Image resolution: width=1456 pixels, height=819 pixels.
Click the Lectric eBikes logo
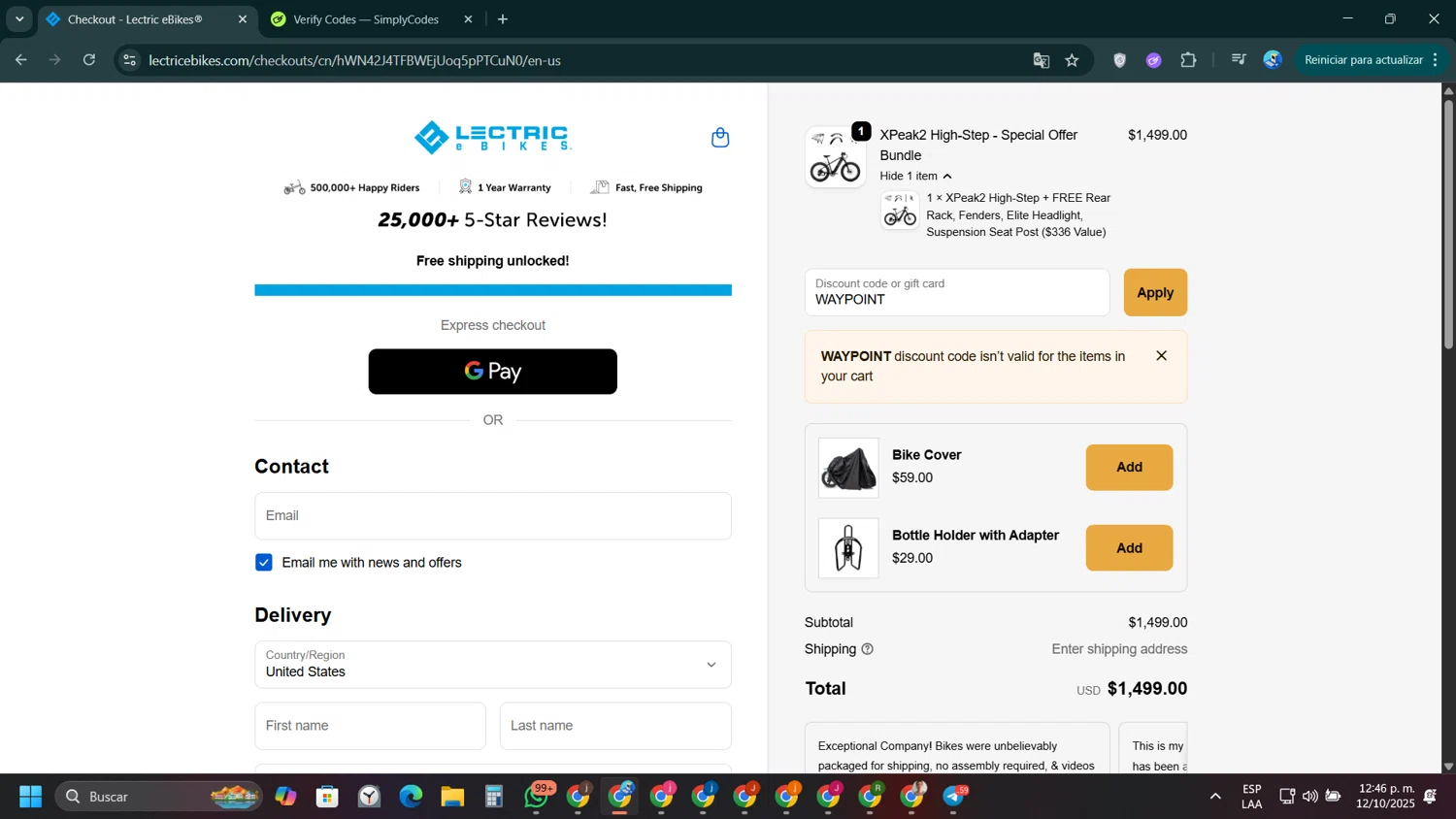493,137
